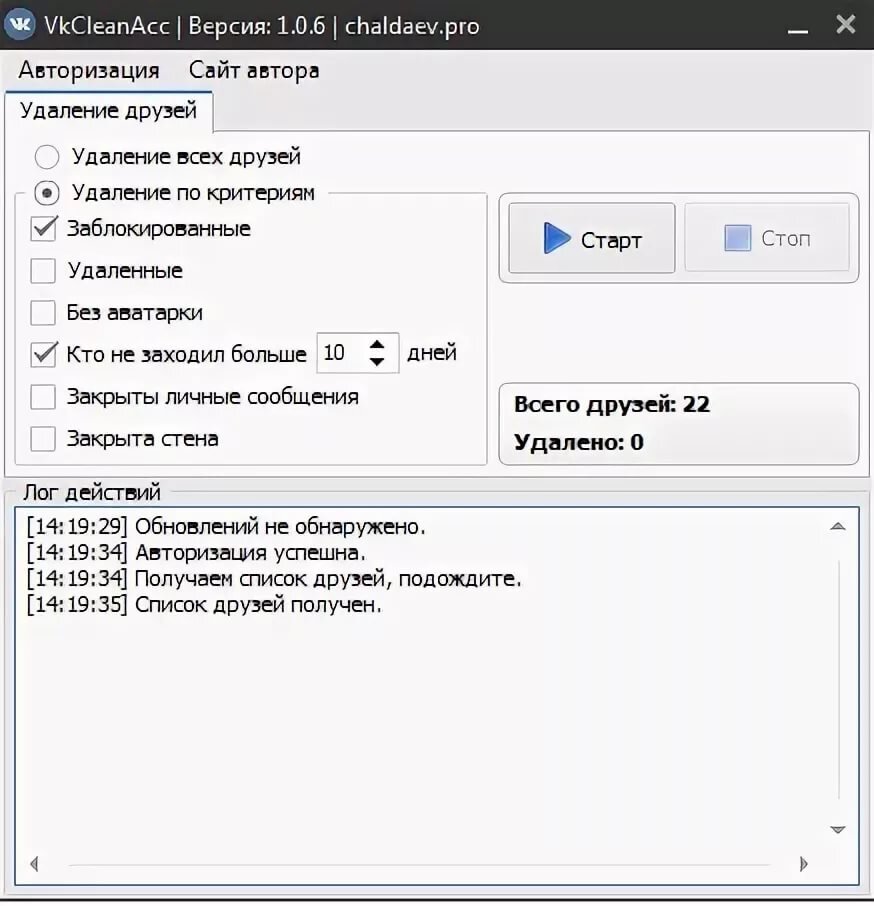Screen dimensions: 874x906
Task: Switch to the Удаление друзей tab
Action: point(109,110)
